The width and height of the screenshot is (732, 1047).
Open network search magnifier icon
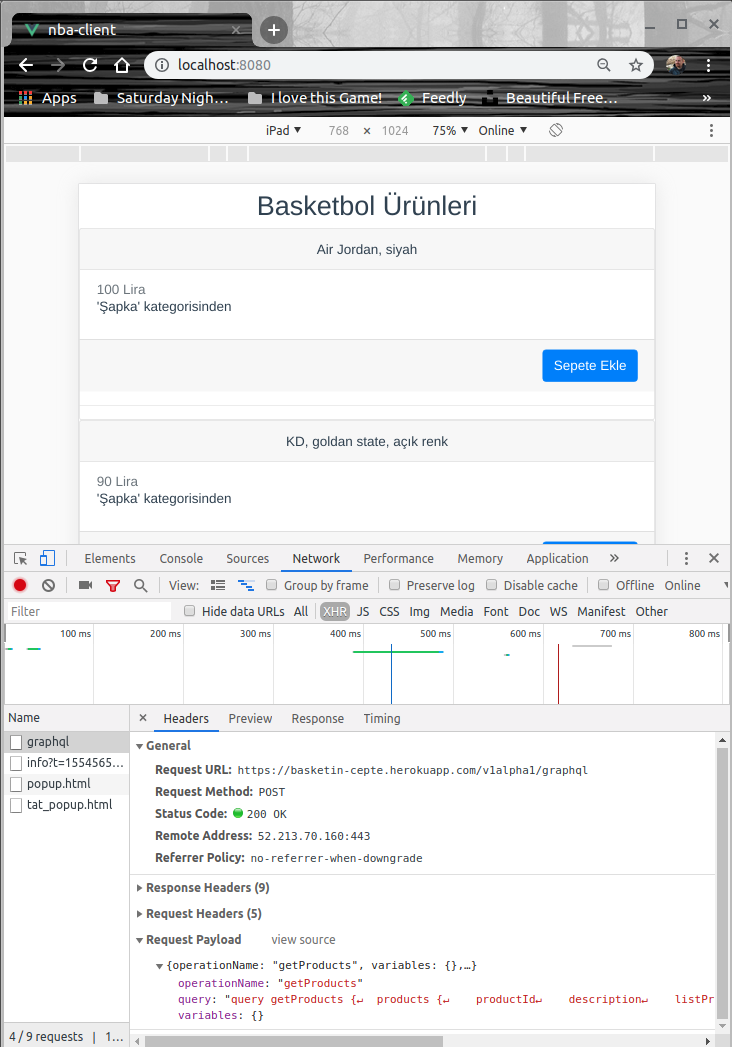141,585
